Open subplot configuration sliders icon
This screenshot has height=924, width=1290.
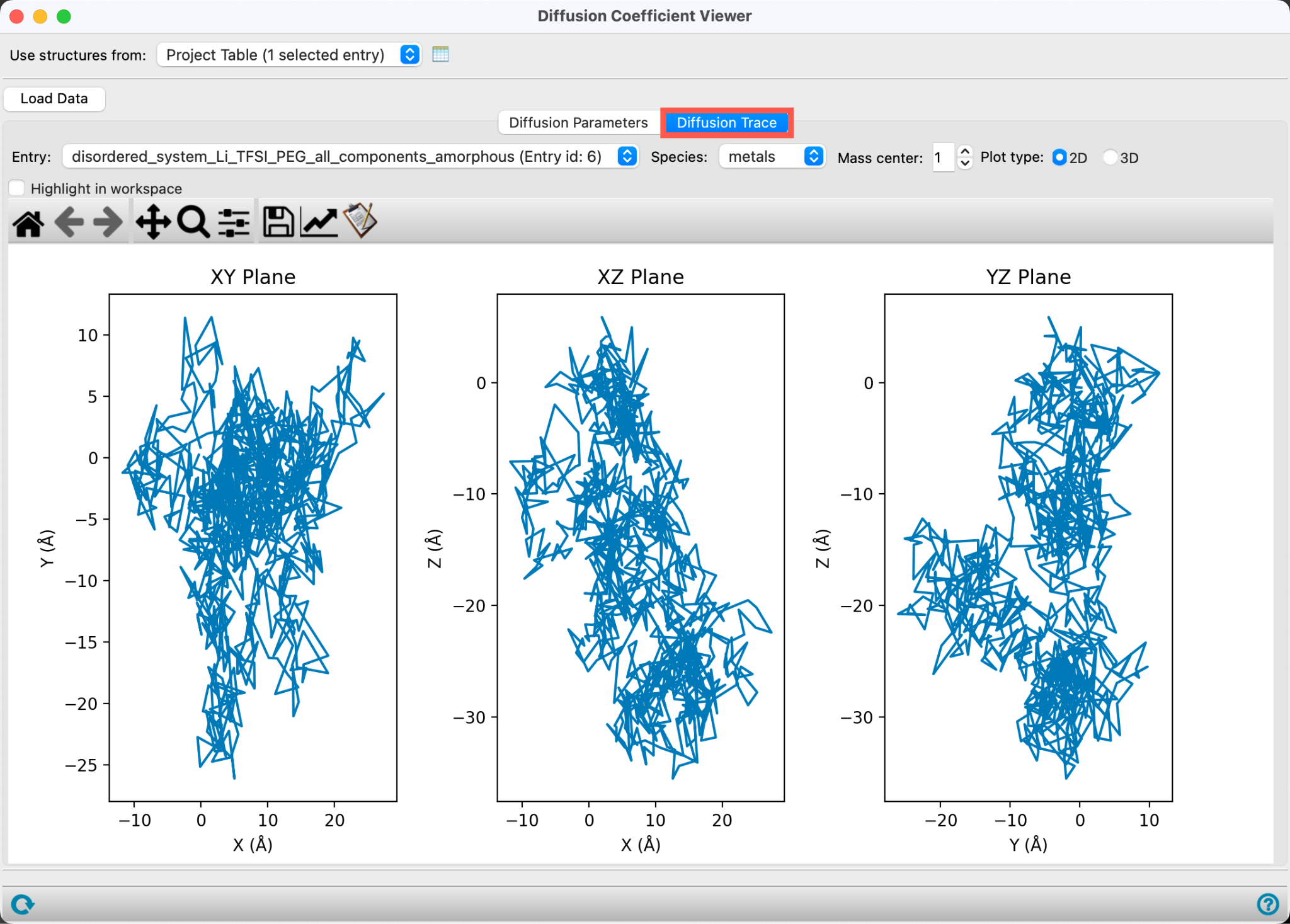[234, 222]
